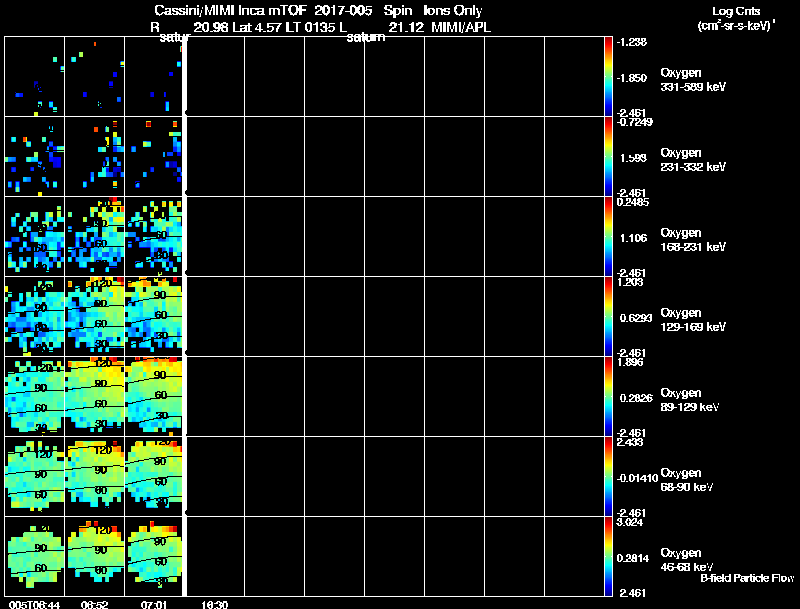The width and height of the screenshot is (800, 609).
Task: Select the 129-169 keV panel at 06:44
Action: [35, 316]
